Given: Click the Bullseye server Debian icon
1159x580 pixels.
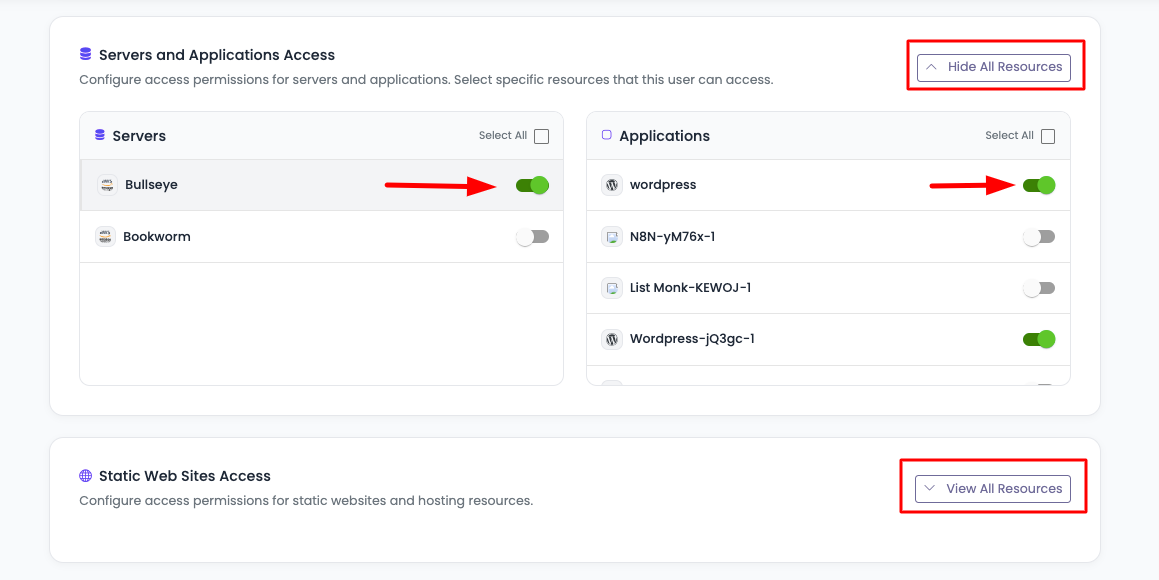Looking at the screenshot, I should [x=107, y=185].
